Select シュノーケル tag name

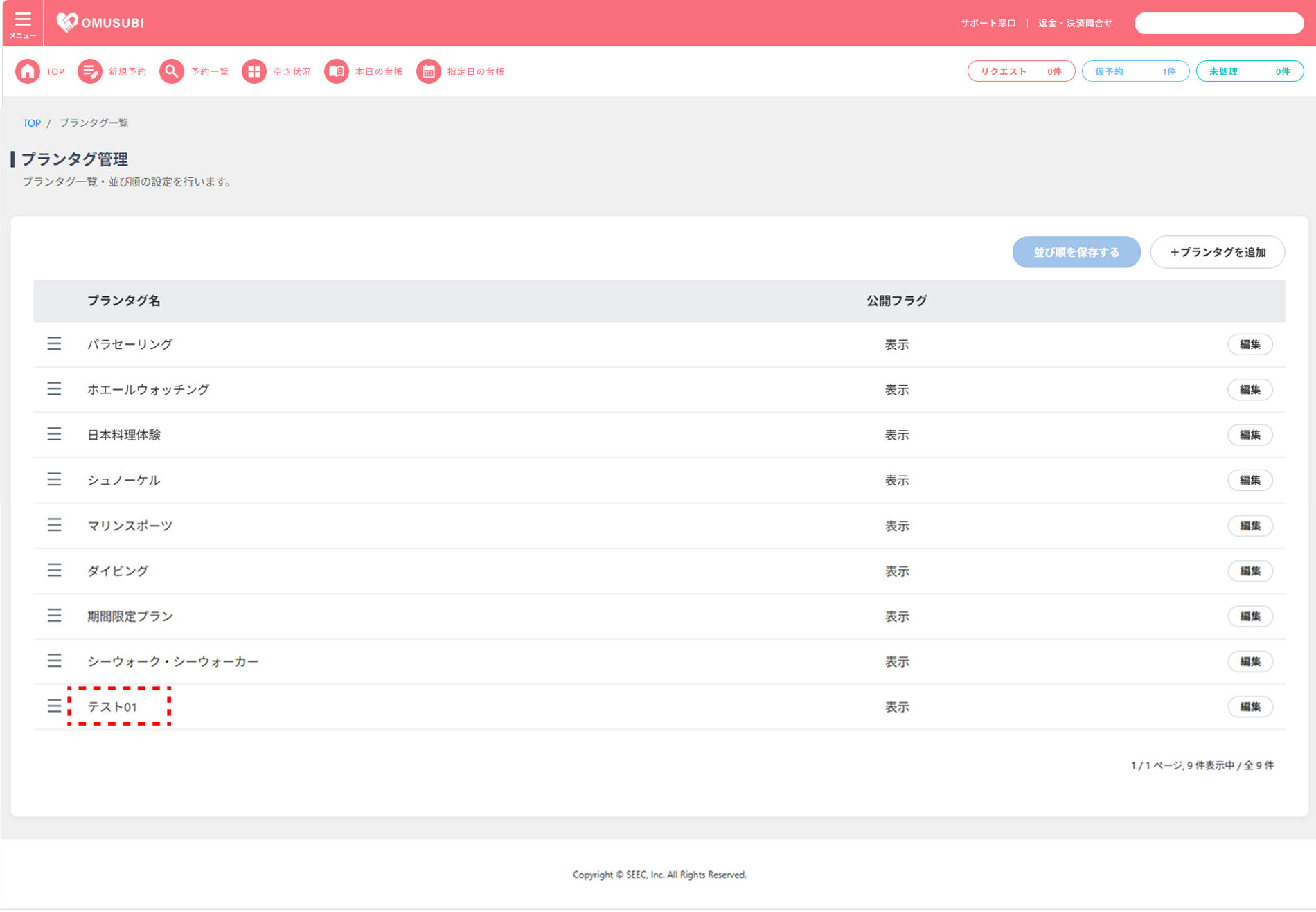123,480
